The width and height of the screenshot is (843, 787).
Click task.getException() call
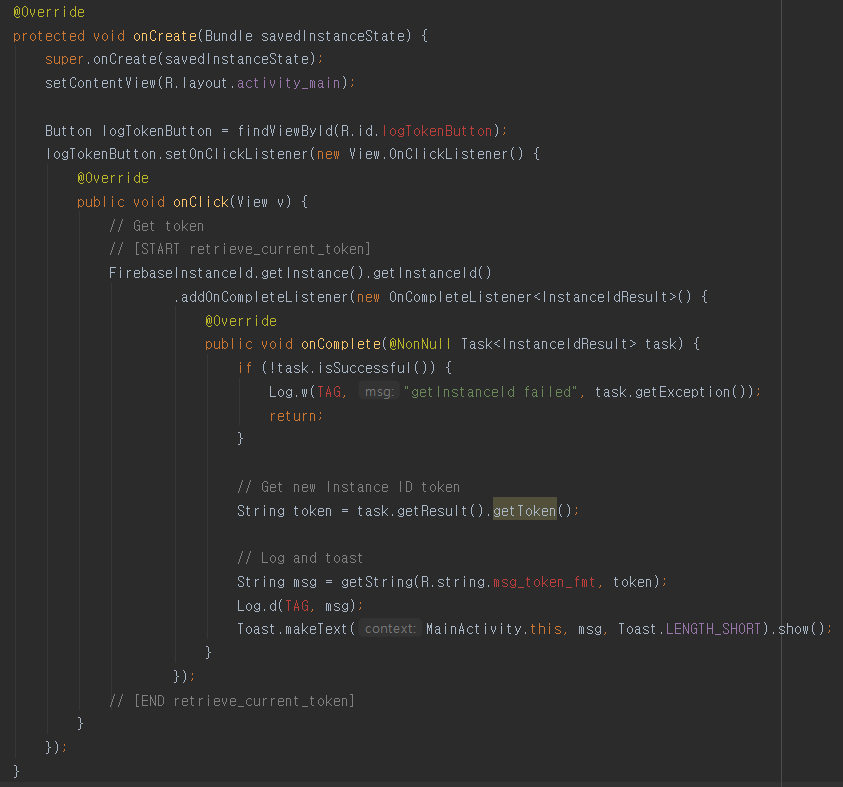(674, 392)
